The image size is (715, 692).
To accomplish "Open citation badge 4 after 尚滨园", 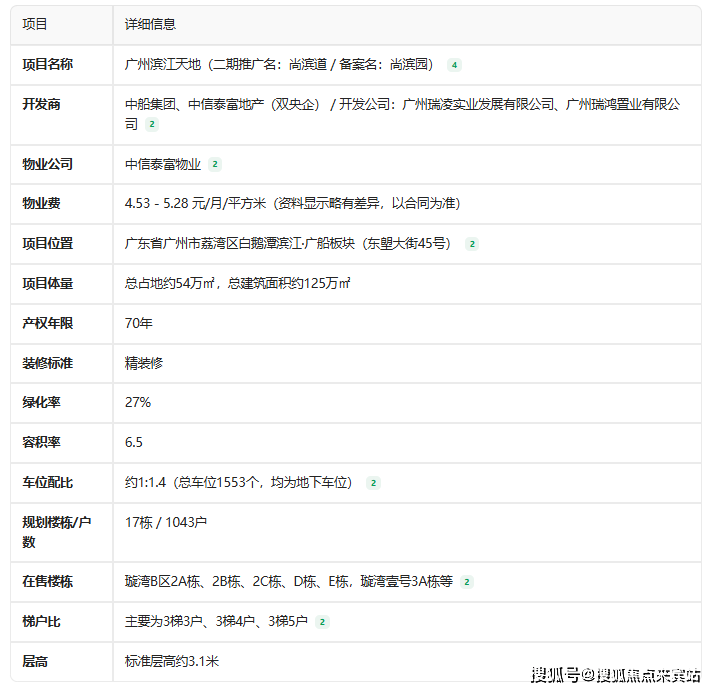I will 454,65.
